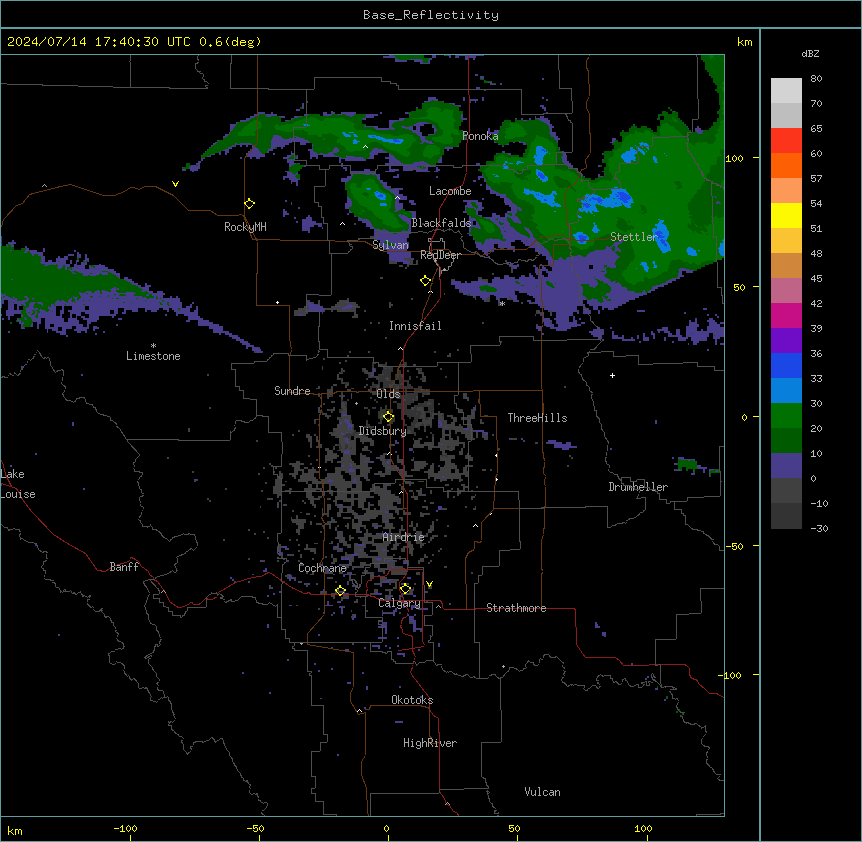Click the Blackfalds town label

point(441,223)
